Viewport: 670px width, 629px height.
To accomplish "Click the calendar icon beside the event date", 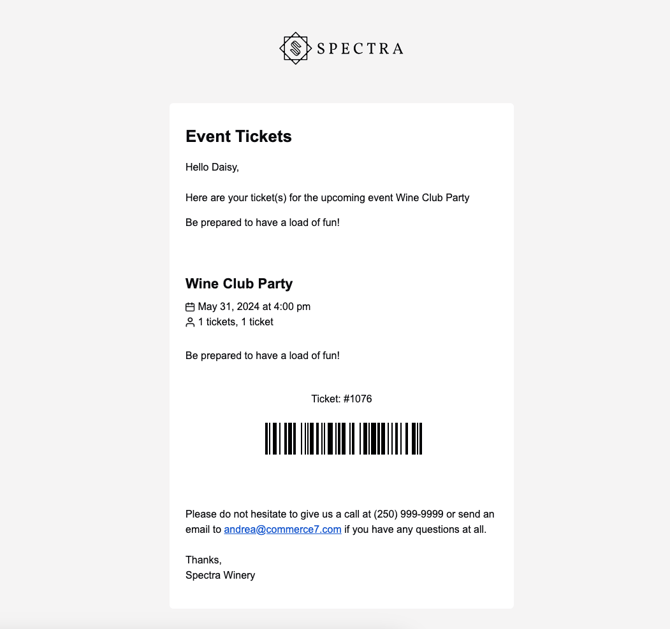I will [190, 307].
